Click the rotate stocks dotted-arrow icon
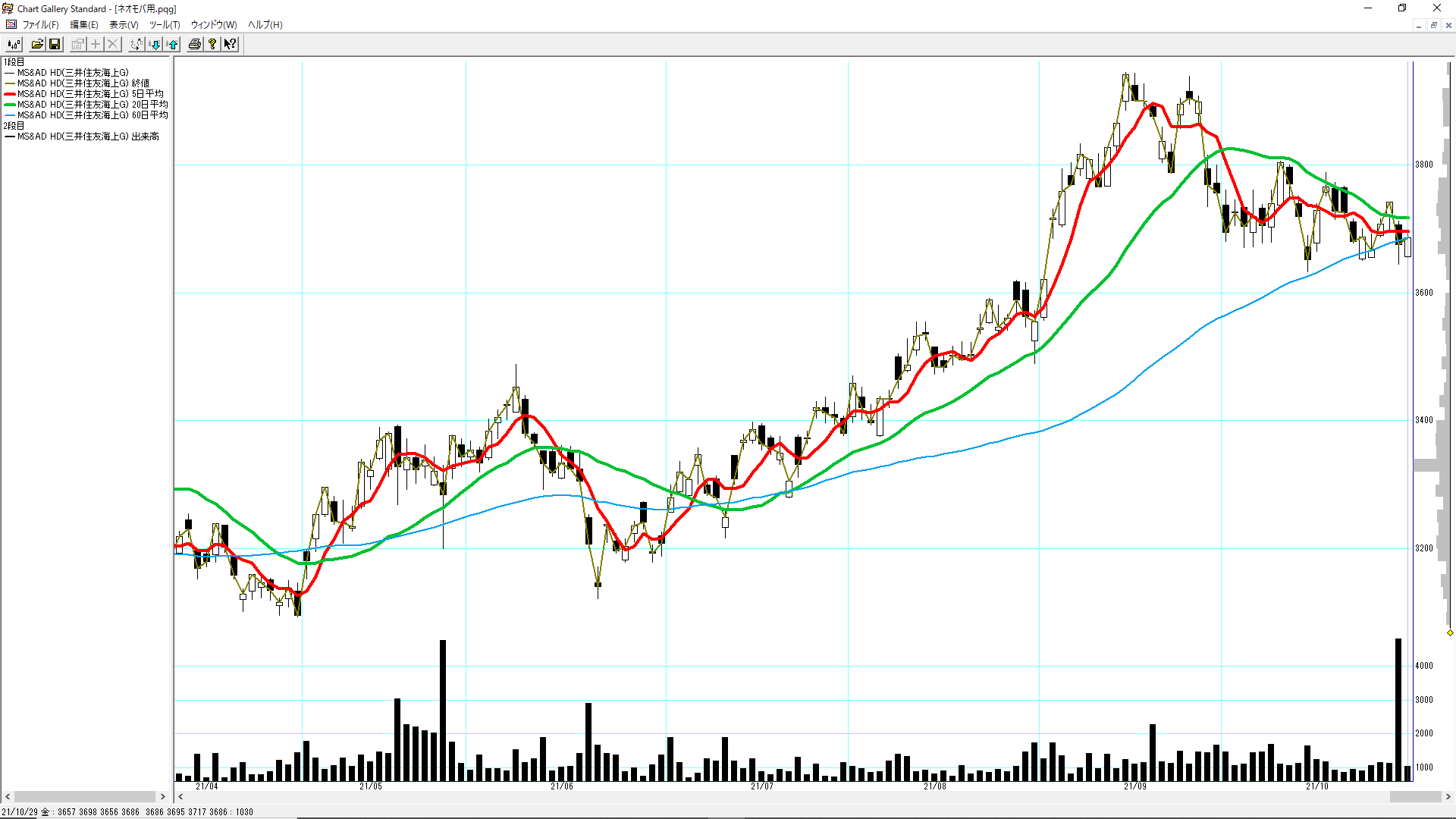 (136, 44)
